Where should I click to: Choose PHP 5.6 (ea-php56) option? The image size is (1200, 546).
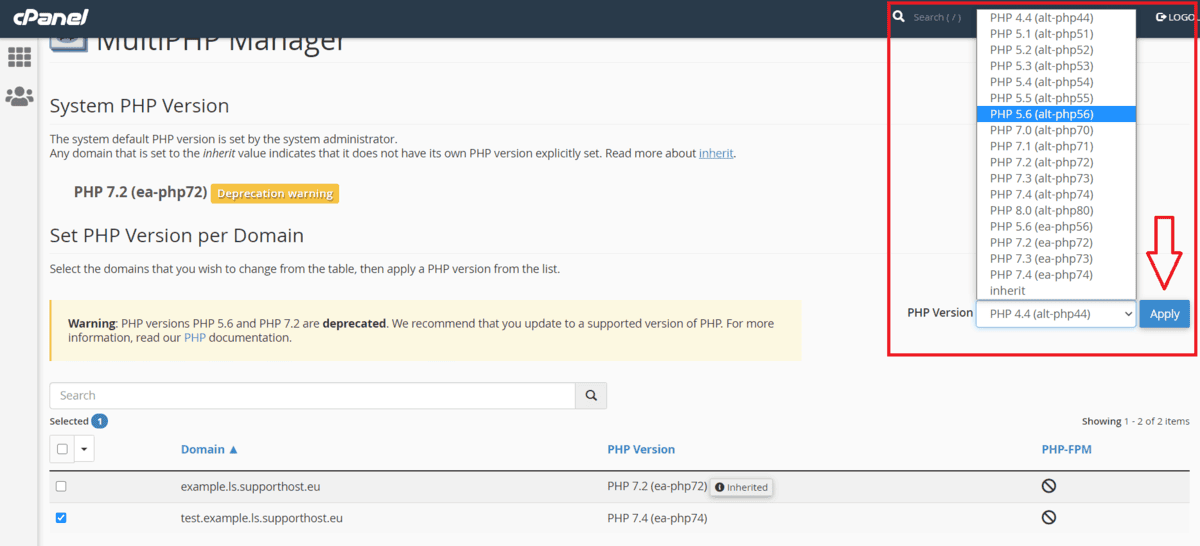click(1056, 226)
